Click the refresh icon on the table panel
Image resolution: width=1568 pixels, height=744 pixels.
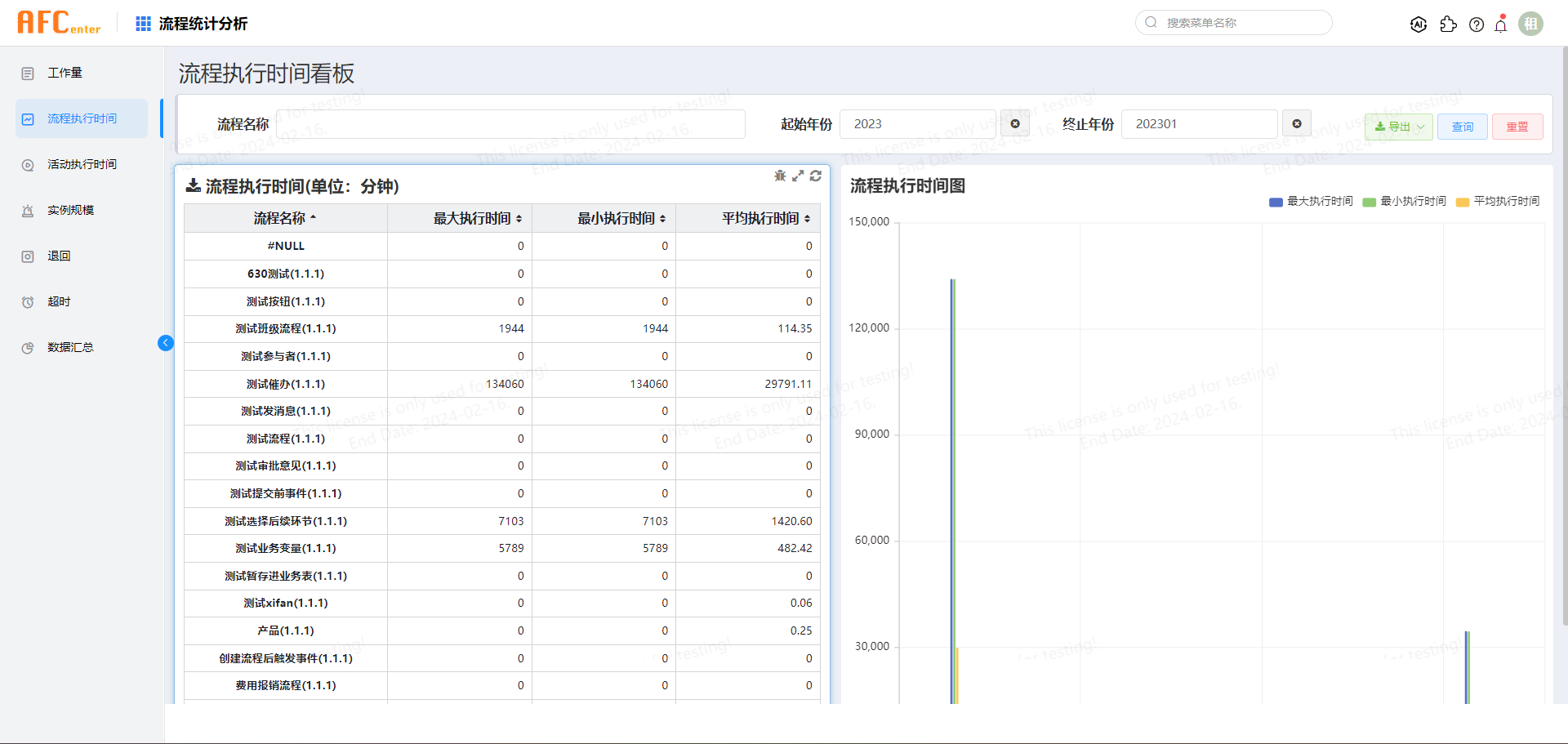pos(815,176)
